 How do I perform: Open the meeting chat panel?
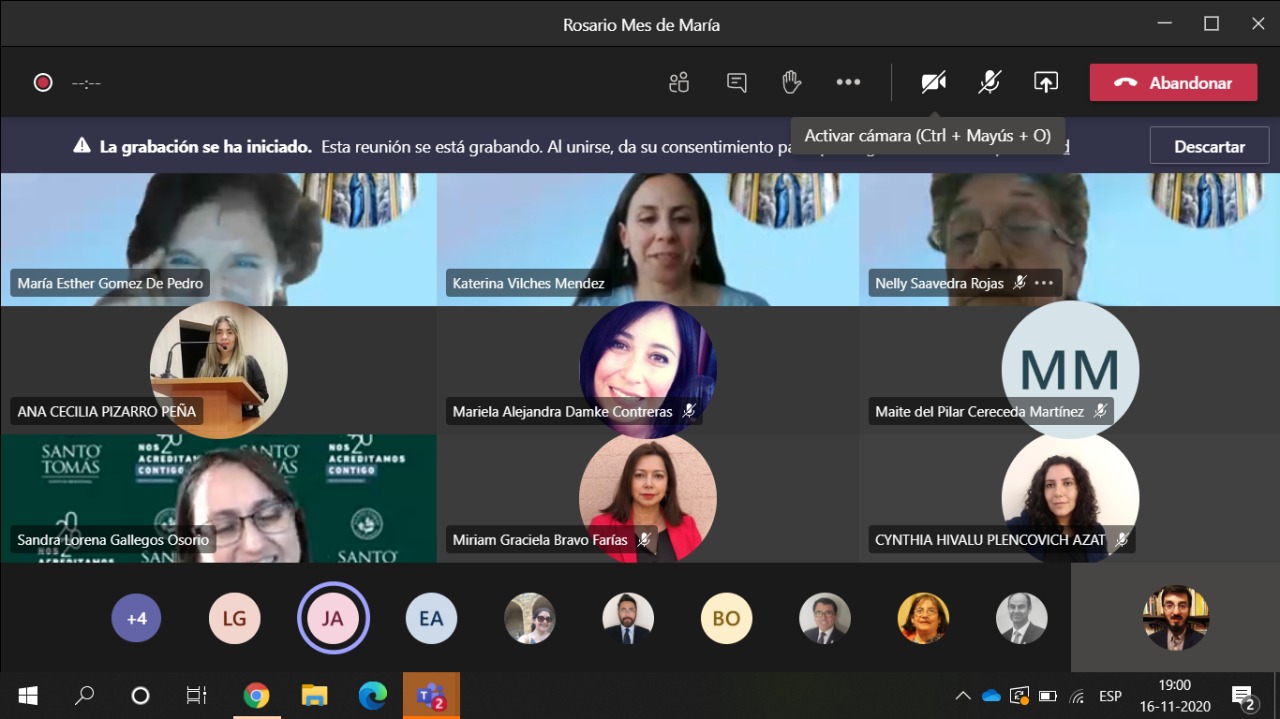pyautogui.click(x=737, y=83)
